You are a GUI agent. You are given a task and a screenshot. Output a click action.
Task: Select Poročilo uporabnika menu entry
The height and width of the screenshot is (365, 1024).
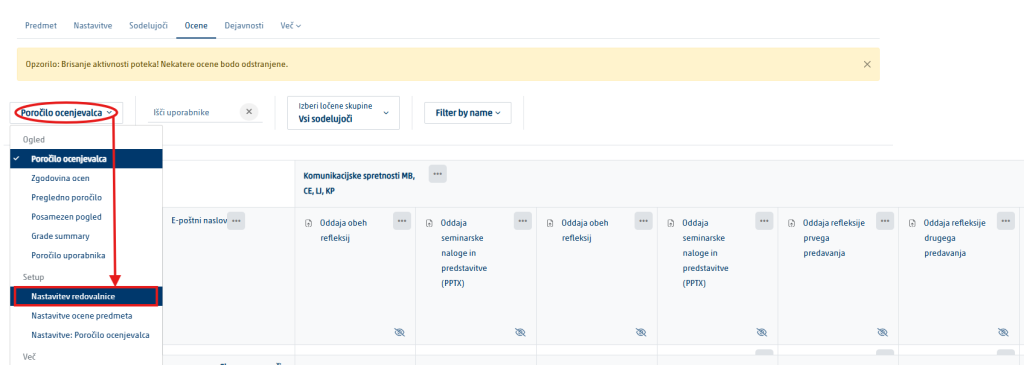coord(86,256)
